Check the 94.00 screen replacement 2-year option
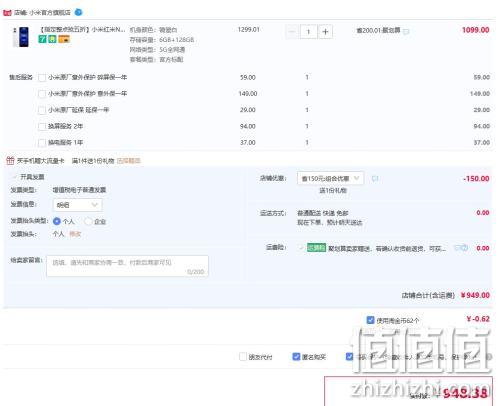 point(42,127)
